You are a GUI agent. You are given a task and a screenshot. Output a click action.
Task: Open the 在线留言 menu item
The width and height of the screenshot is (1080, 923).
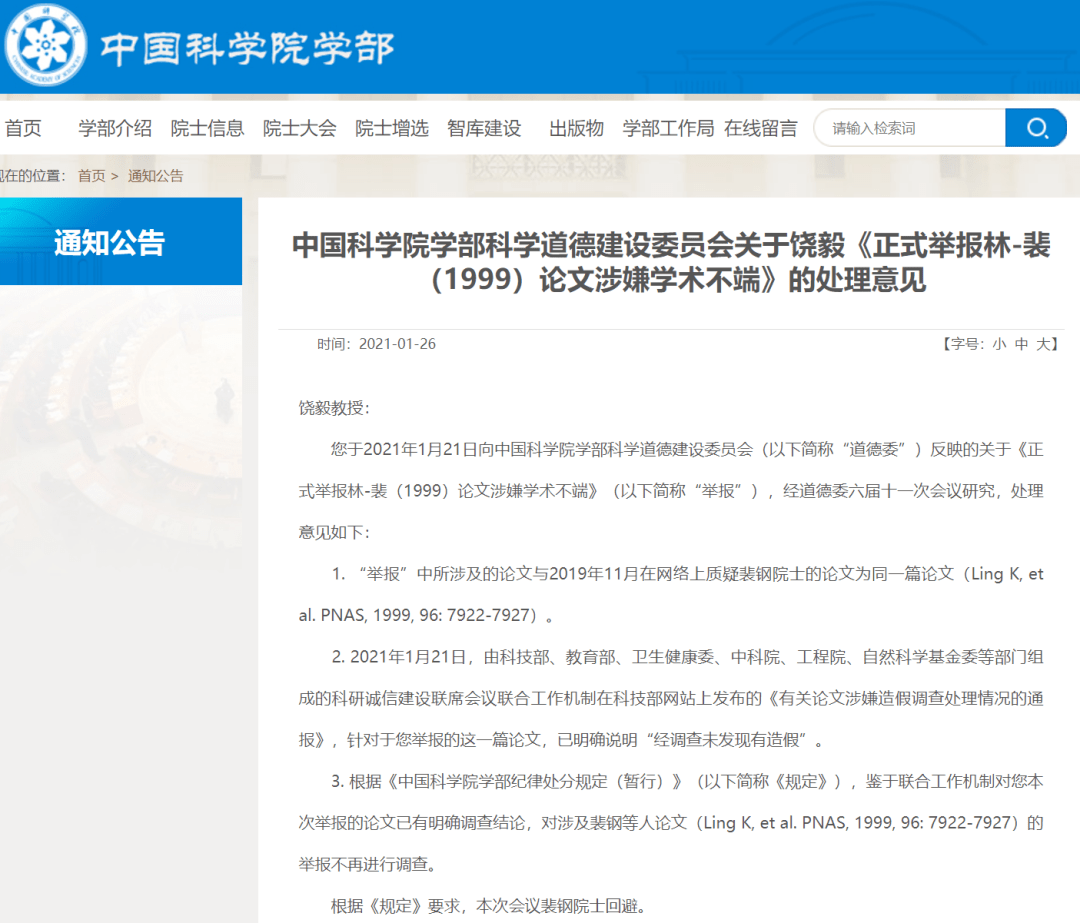coord(760,128)
